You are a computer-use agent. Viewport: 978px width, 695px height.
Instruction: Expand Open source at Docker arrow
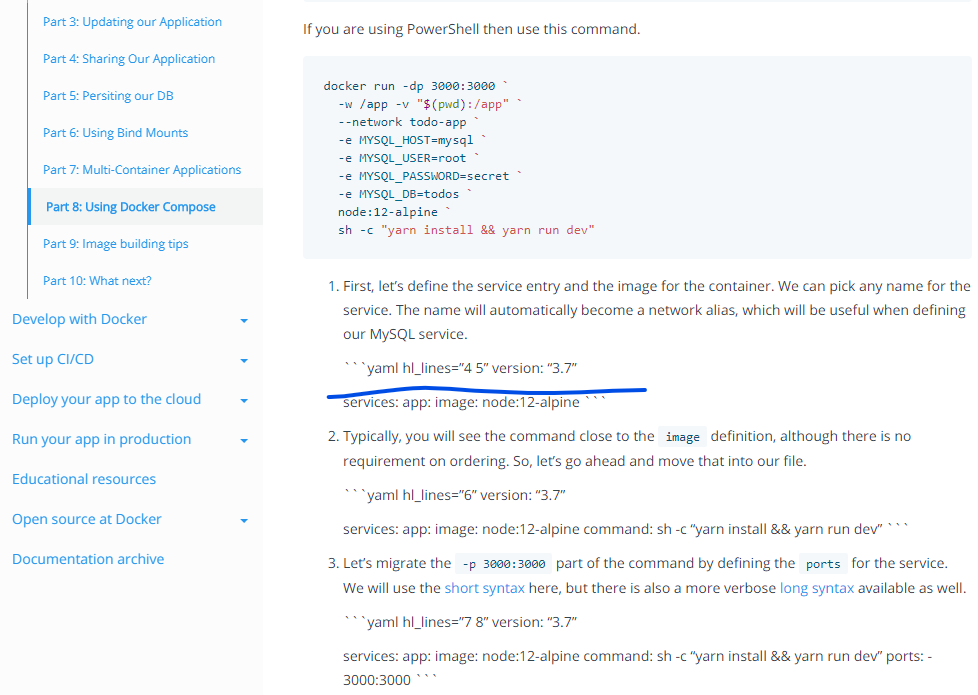[244, 520]
